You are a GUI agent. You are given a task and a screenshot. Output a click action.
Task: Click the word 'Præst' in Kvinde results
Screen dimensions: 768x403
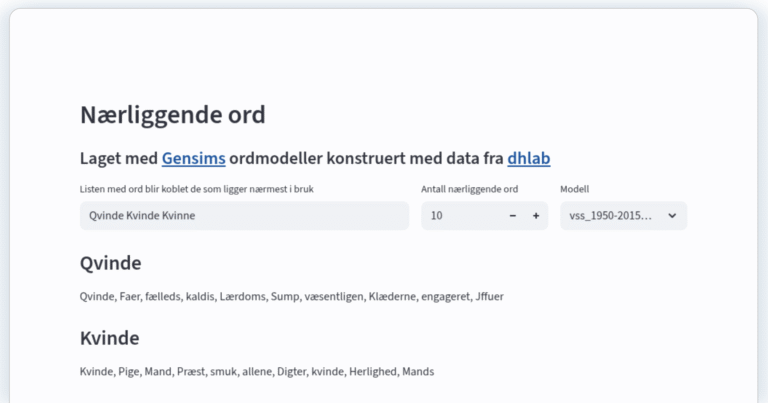[188, 371]
